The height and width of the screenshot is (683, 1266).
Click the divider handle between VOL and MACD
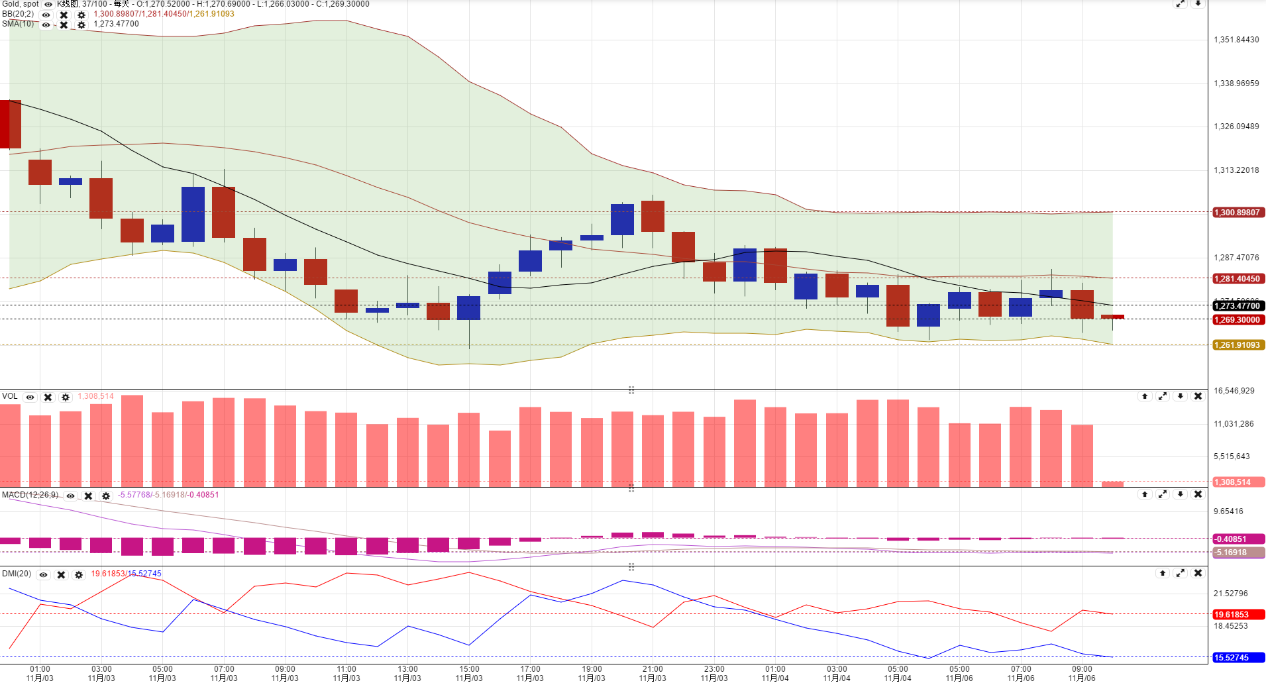coord(631,487)
